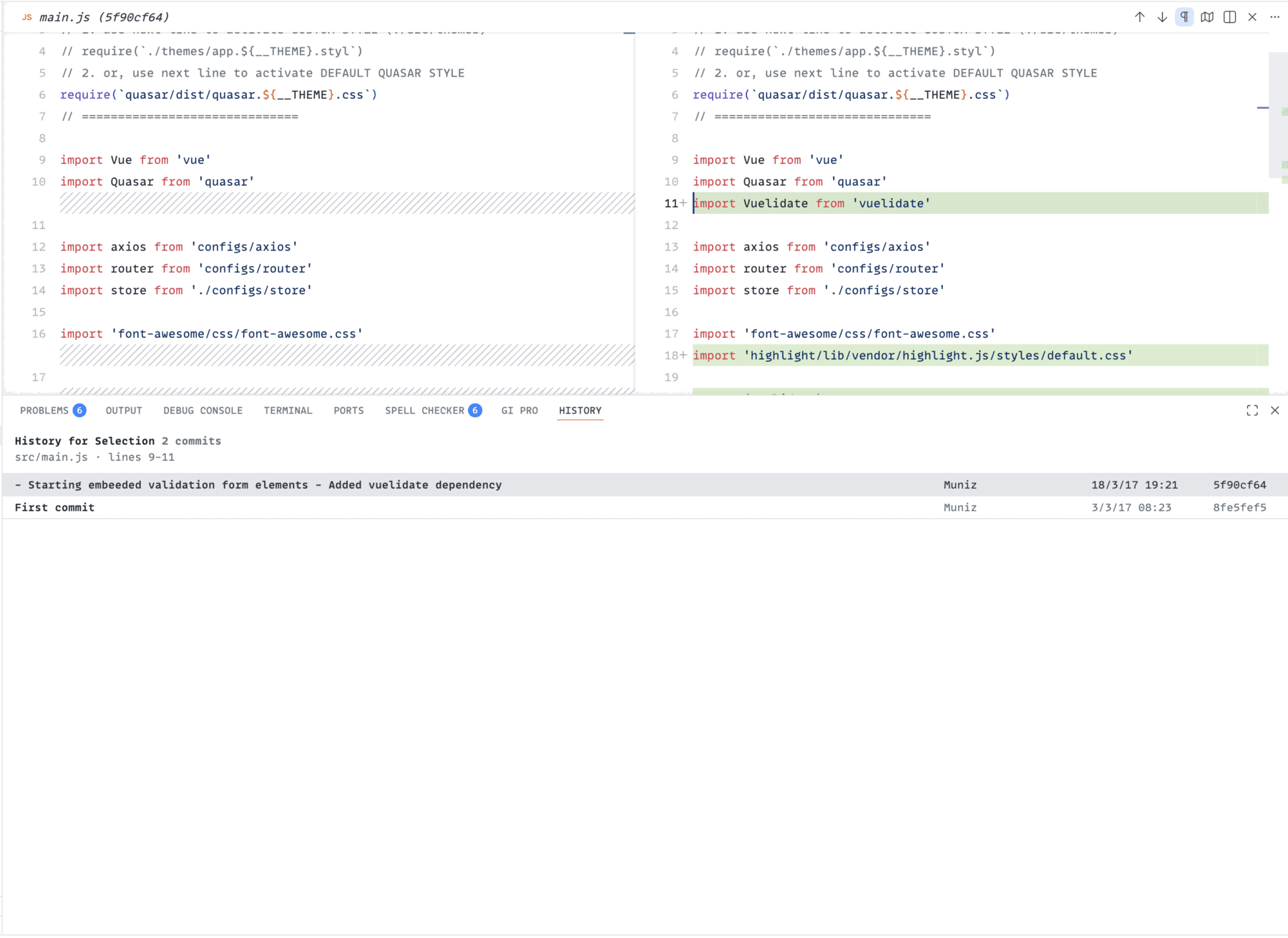Close the bottom History panel
Viewport: 1288px width, 938px height.
(x=1274, y=410)
